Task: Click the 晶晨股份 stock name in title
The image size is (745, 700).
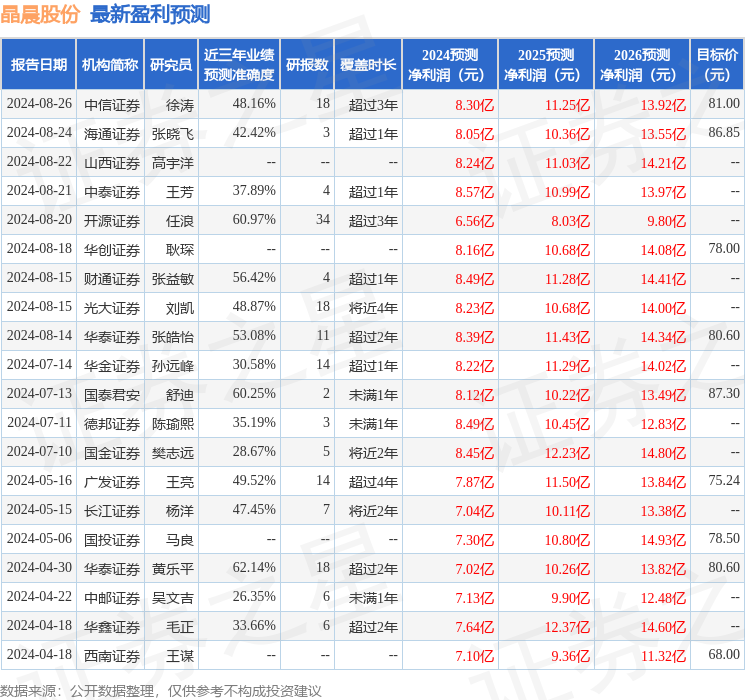Action: click(41, 14)
